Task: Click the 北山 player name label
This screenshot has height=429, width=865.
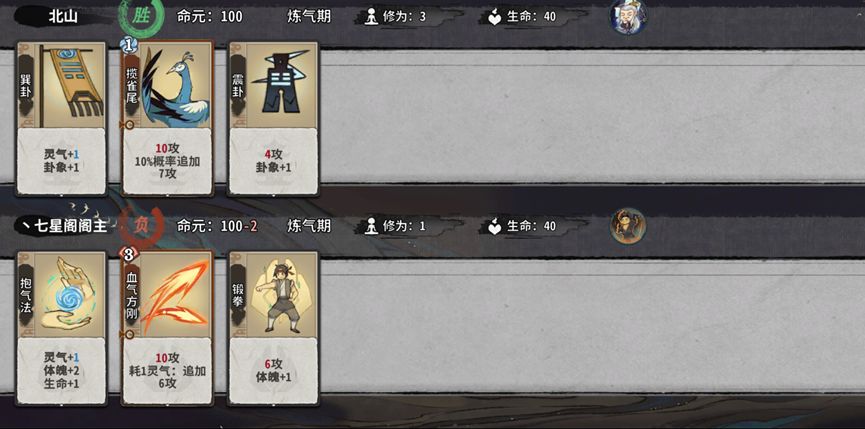Action: (63, 17)
